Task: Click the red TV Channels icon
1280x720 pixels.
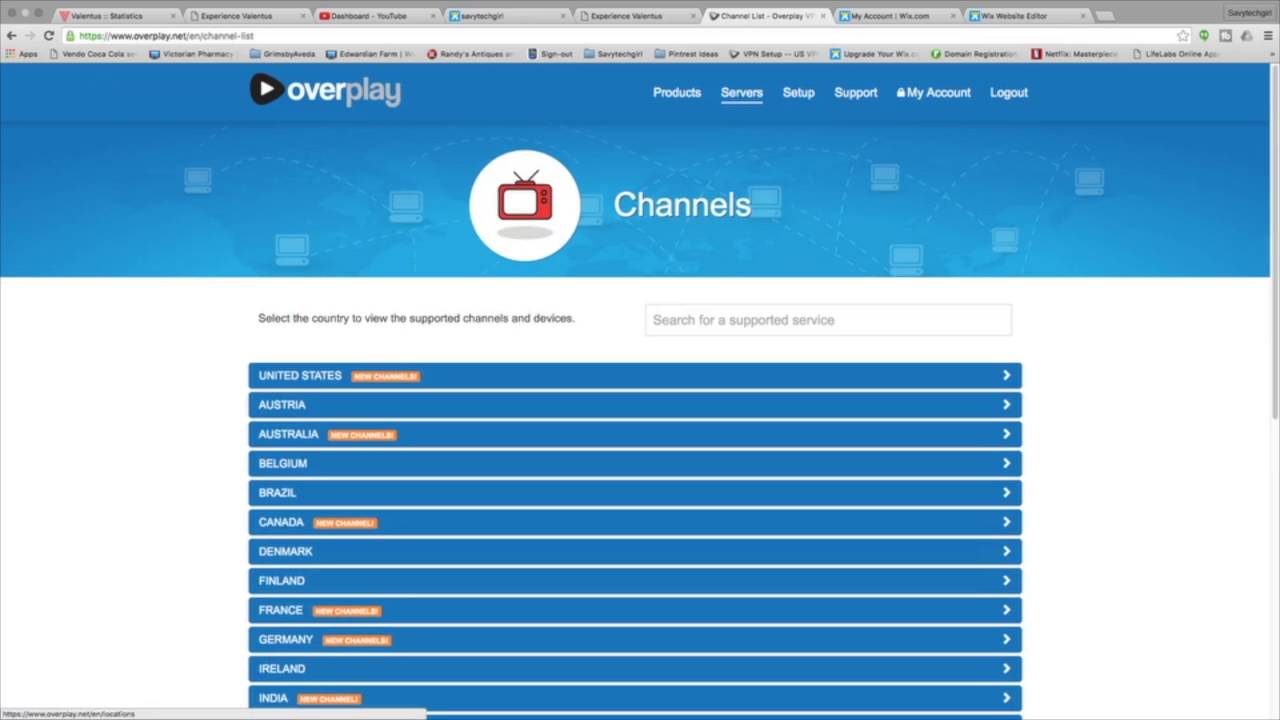Action: (x=525, y=205)
